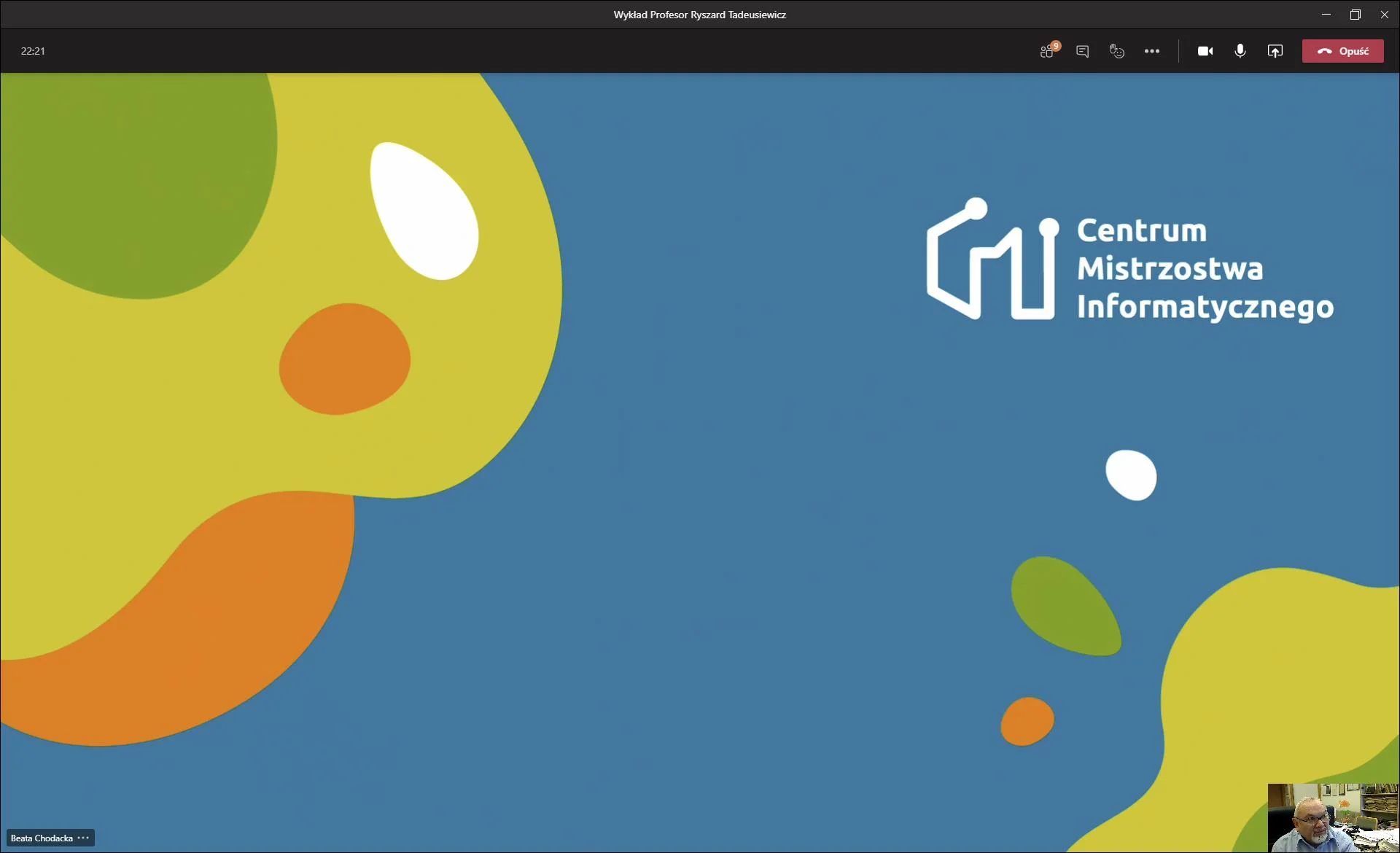1400x853 pixels.
Task: Open options next to Beata Chodacka name
Action: pos(84,838)
